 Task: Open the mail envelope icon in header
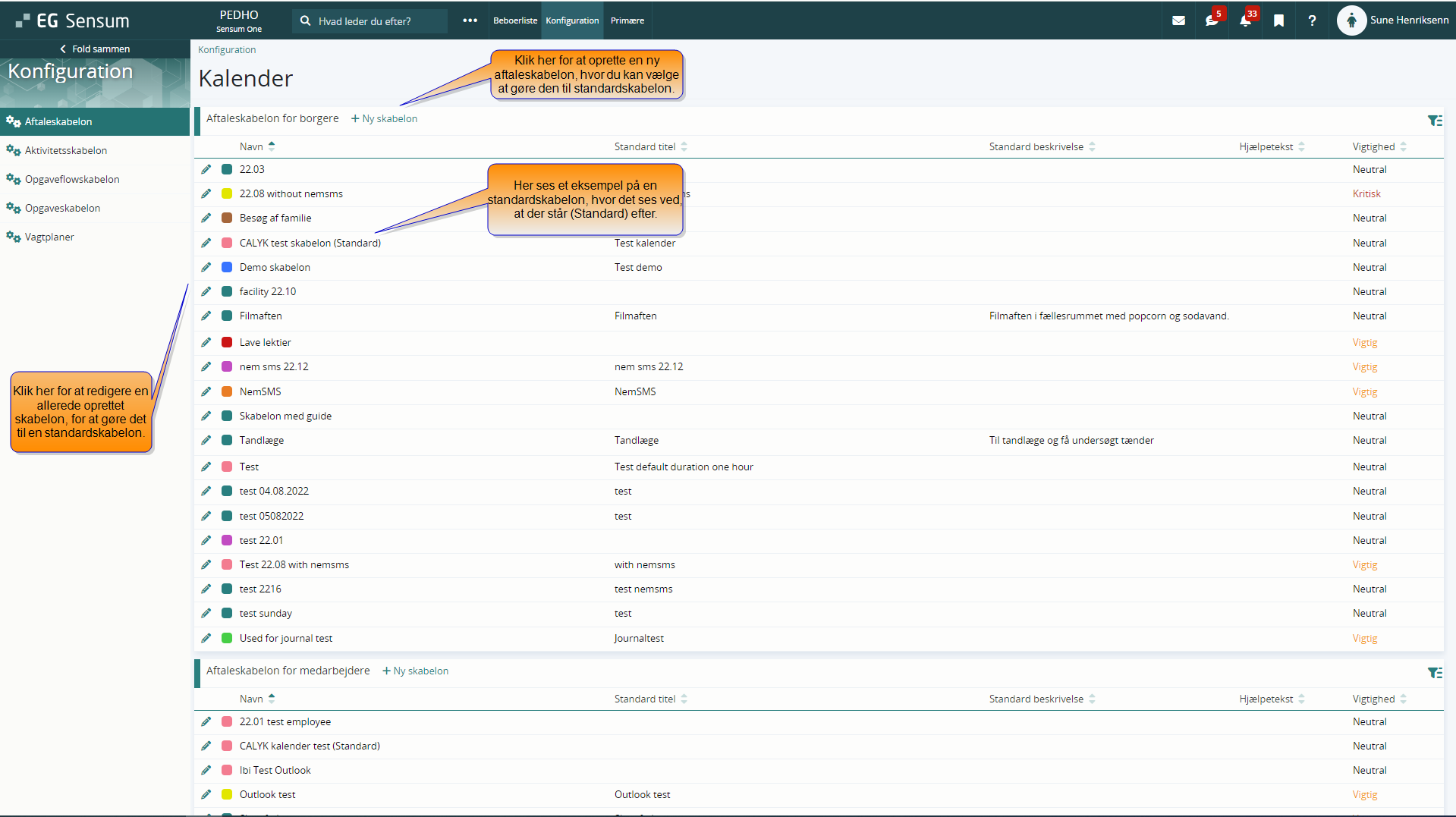click(x=1178, y=20)
